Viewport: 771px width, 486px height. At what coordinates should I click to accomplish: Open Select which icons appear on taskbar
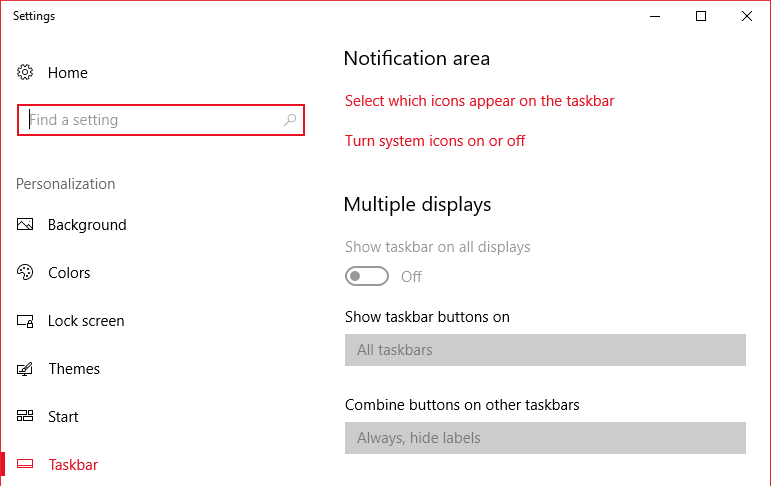(479, 101)
